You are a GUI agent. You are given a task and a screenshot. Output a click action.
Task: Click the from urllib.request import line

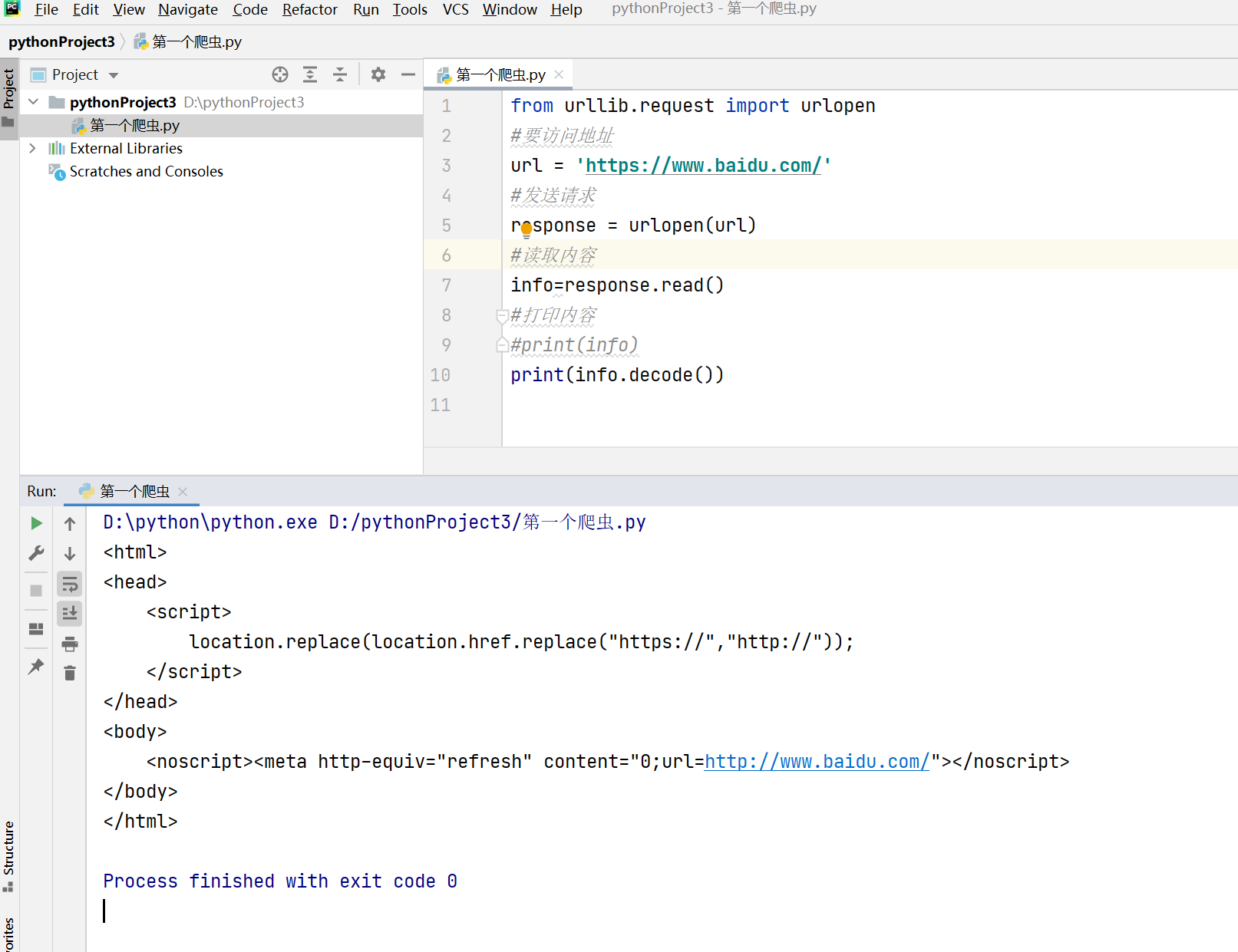[693, 106]
